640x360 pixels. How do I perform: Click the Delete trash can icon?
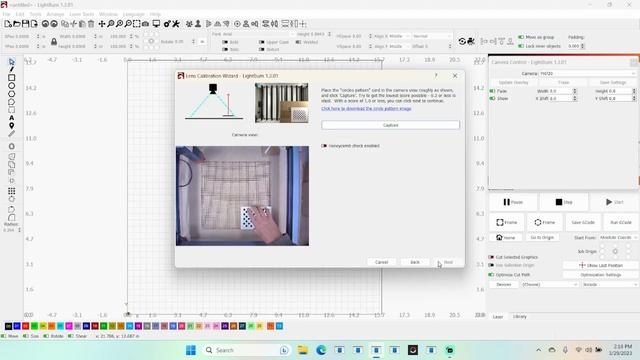point(91,24)
